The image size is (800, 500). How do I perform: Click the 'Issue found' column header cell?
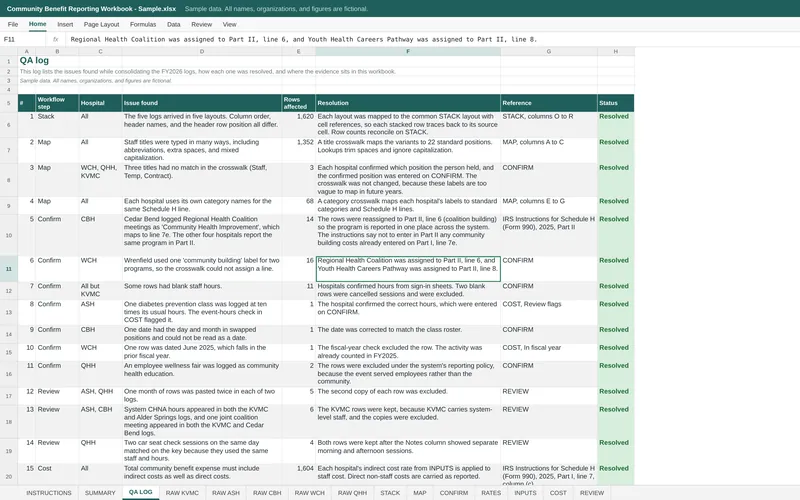pos(202,103)
